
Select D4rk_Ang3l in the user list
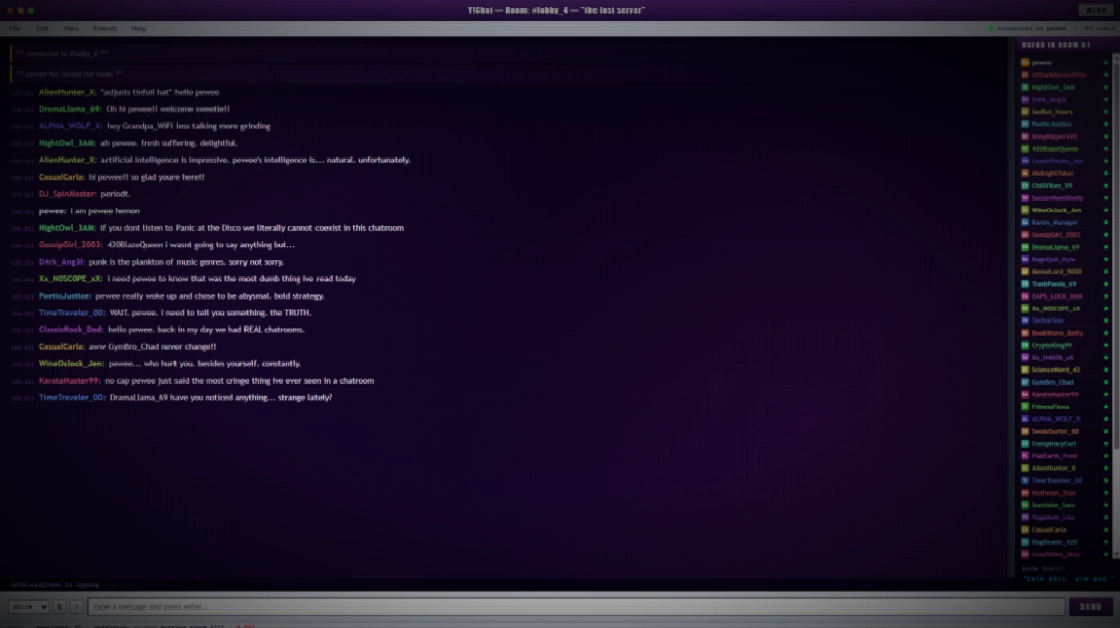(x=1064, y=99)
